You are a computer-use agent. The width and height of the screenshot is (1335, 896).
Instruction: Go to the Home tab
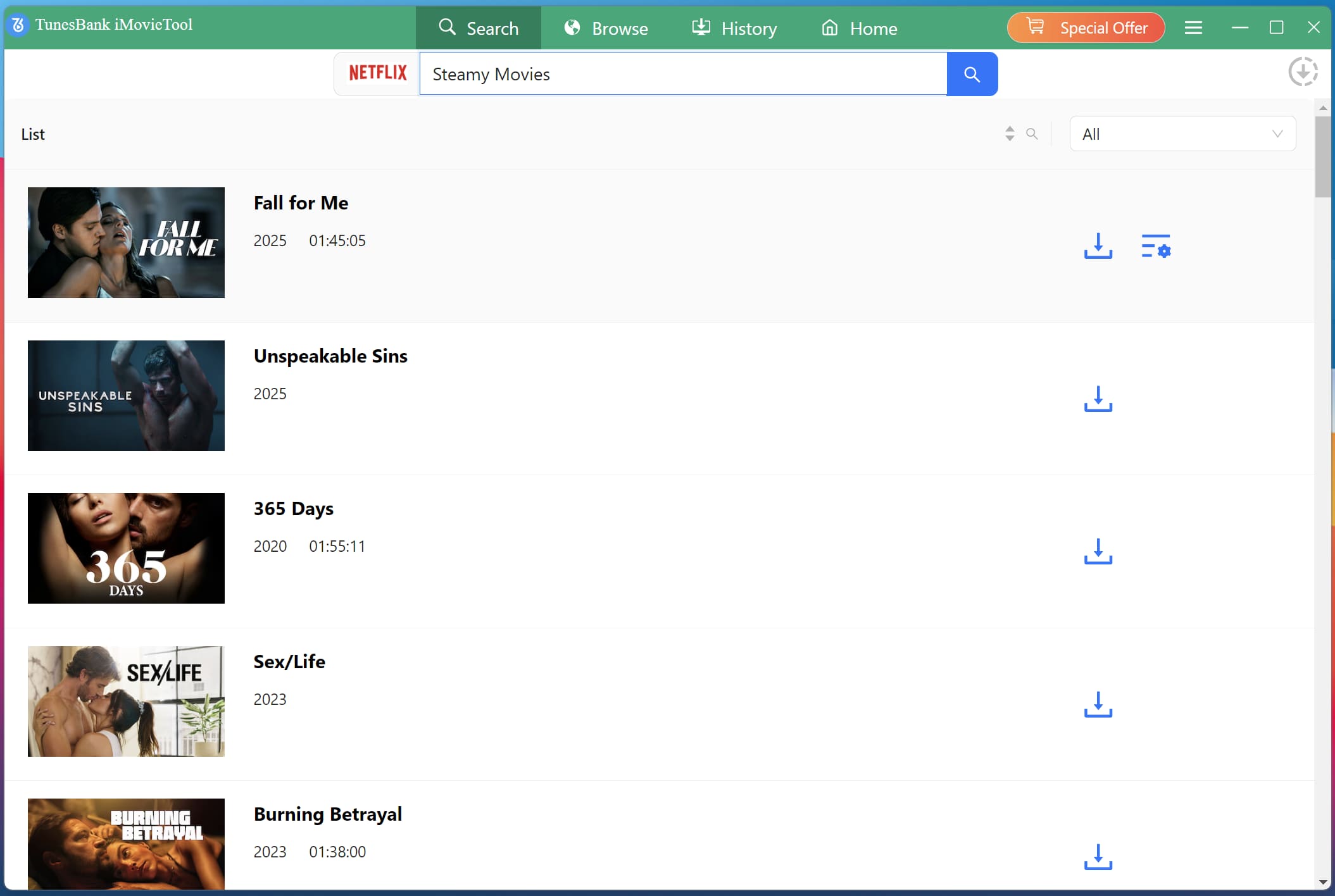(x=859, y=28)
